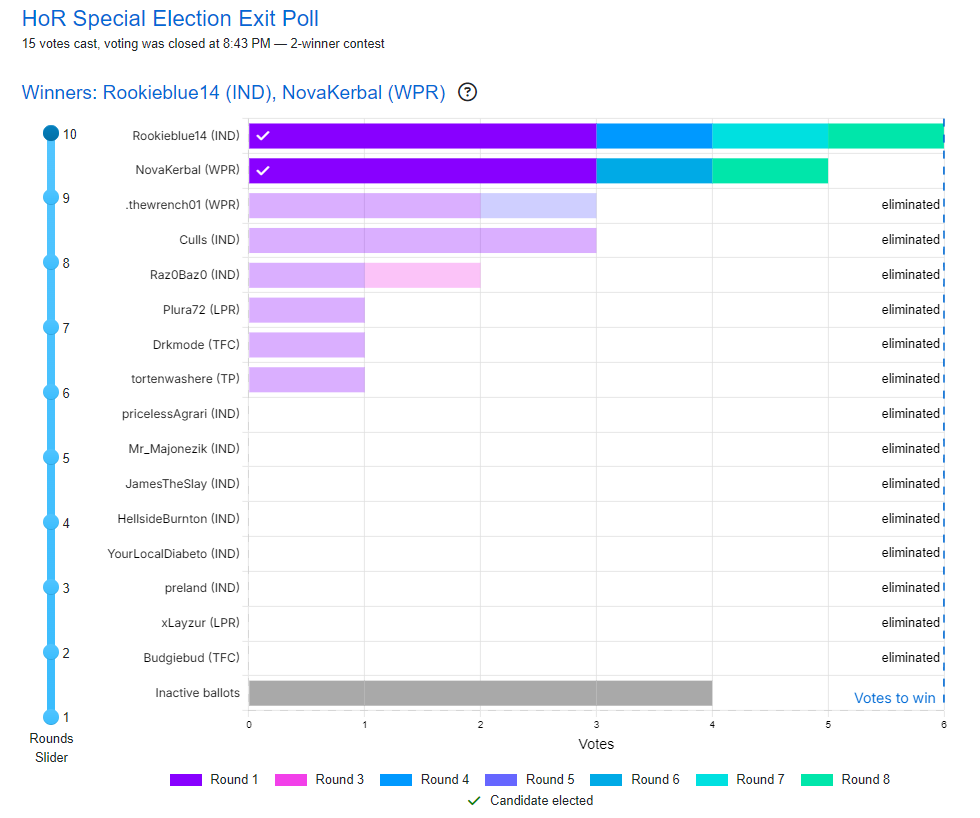Click the Culls (IND) vote bar

[x=422, y=240]
